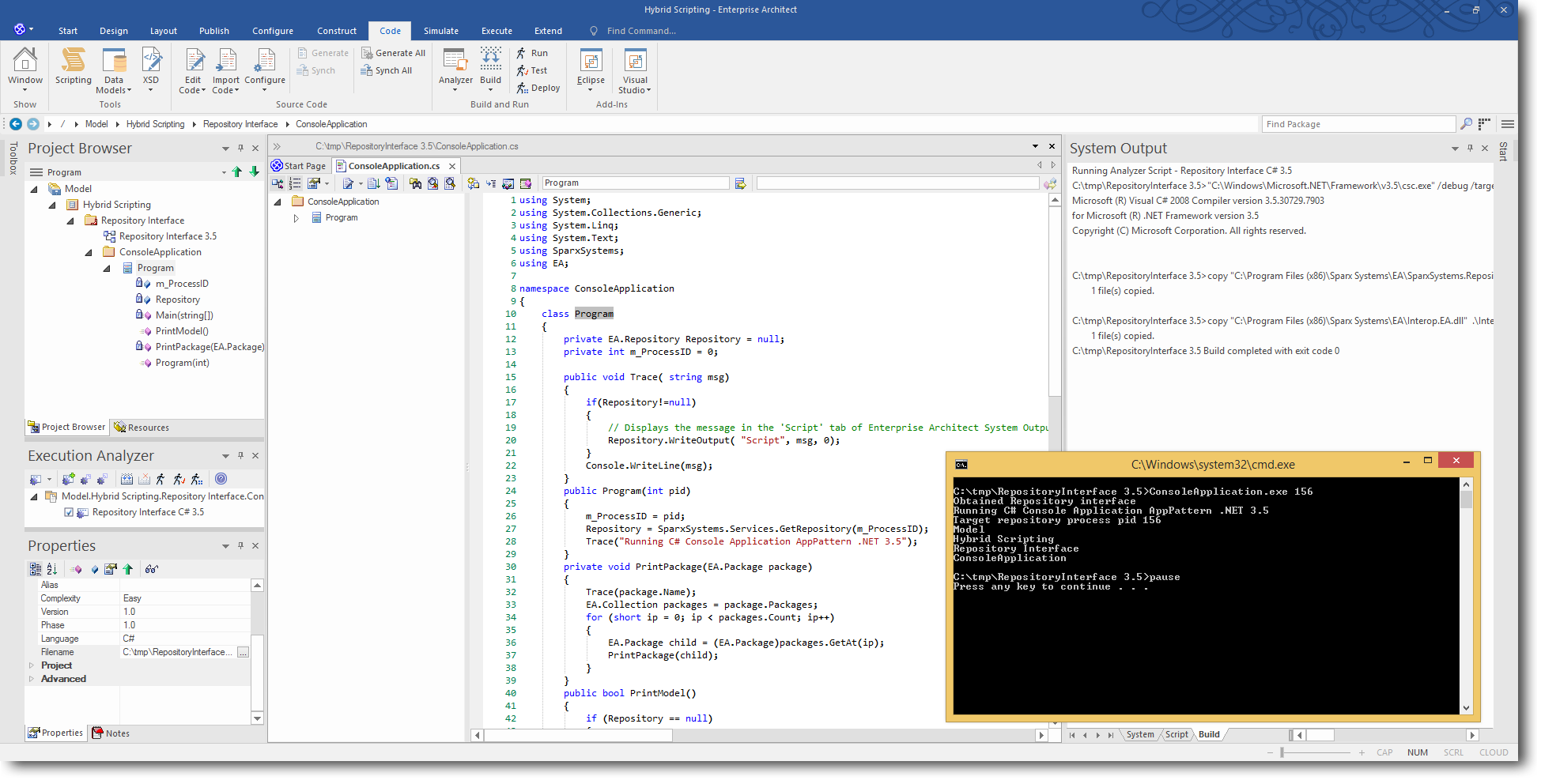1541x784 pixels.
Task: Expand the Advanced properties section
Action: tap(32, 679)
